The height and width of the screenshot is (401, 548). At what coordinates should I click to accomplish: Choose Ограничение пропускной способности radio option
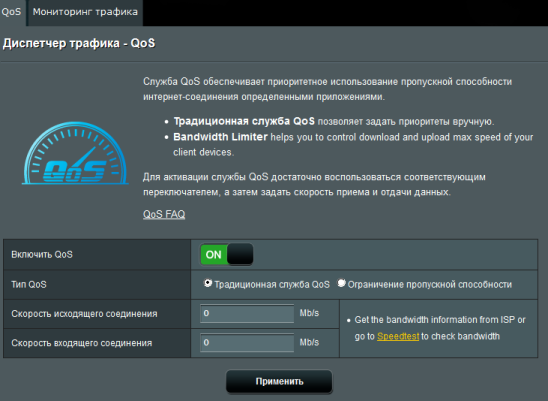point(341,283)
